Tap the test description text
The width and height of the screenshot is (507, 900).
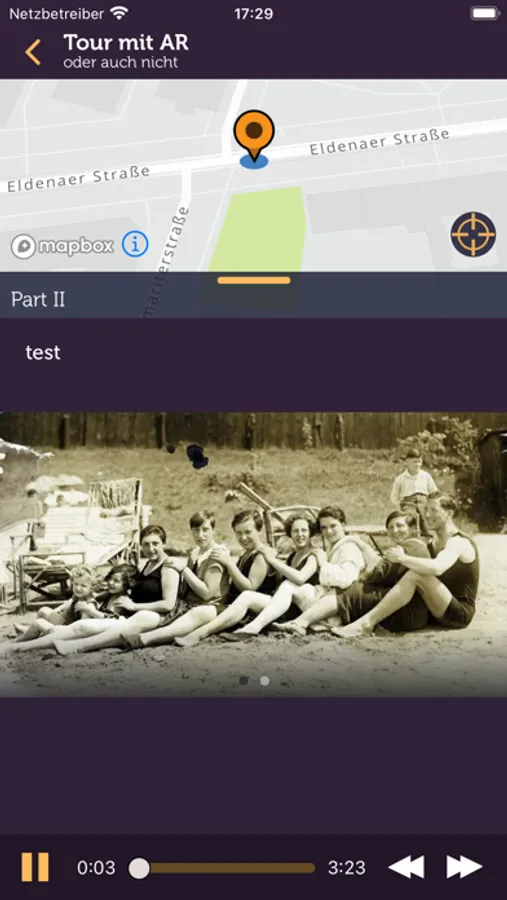click(43, 352)
